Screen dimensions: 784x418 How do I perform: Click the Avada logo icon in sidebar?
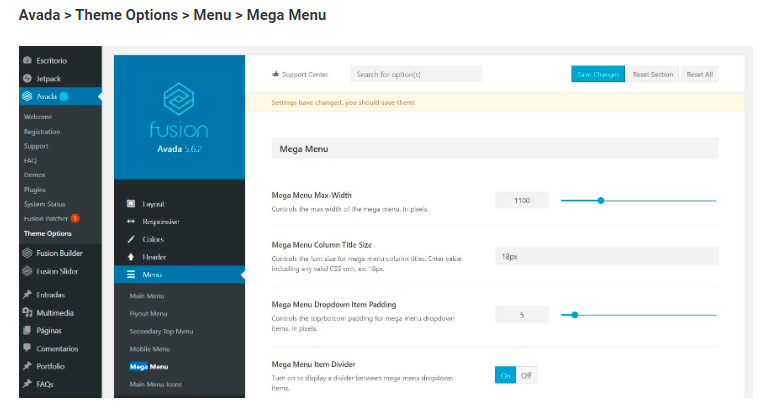[28, 96]
